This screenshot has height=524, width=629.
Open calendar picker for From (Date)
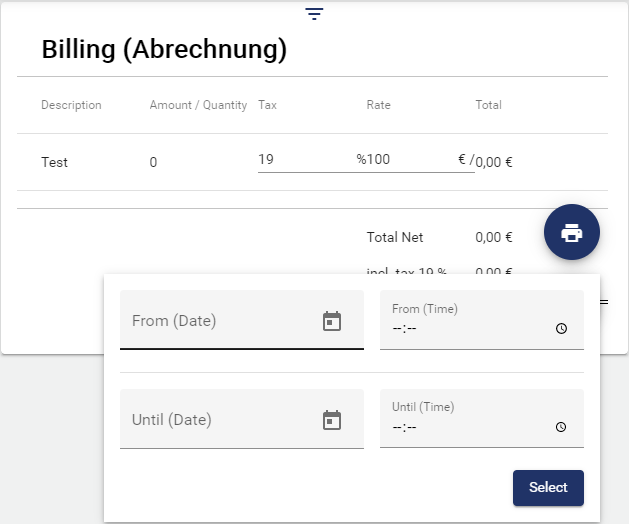pyautogui.click(x=332, y=321)
